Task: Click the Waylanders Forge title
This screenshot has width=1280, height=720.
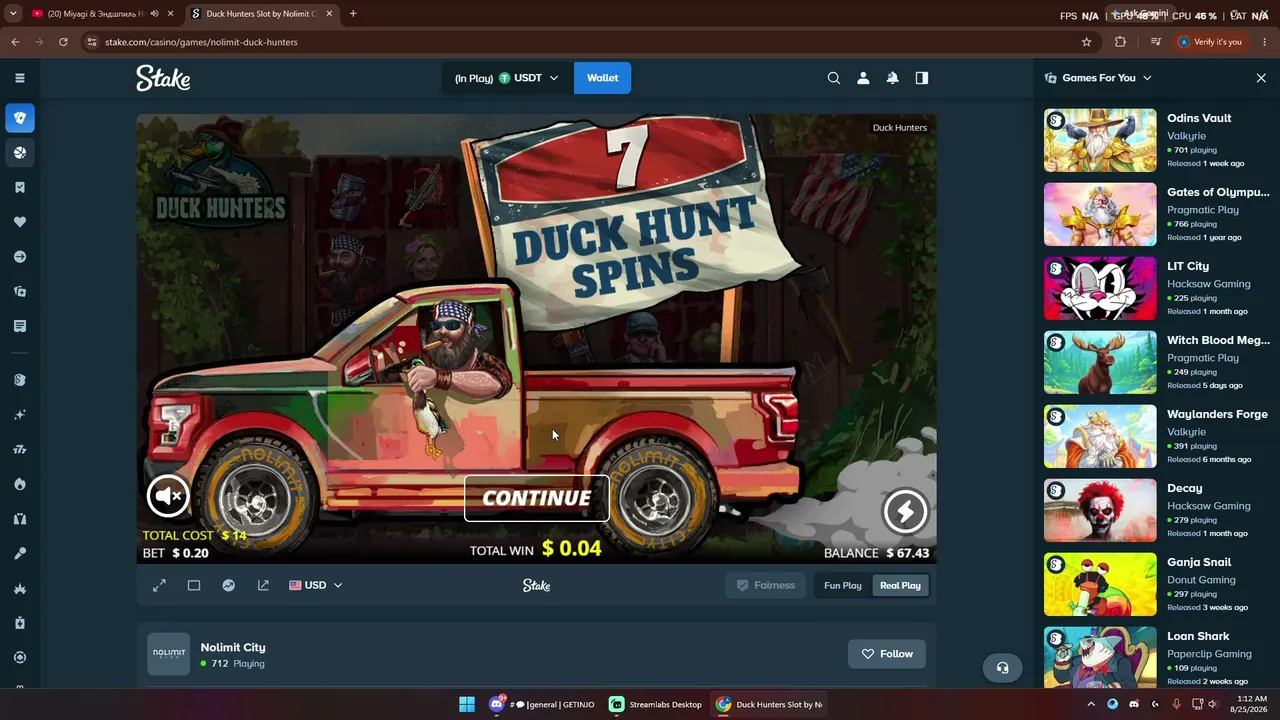Action: tap(1217, 414)
